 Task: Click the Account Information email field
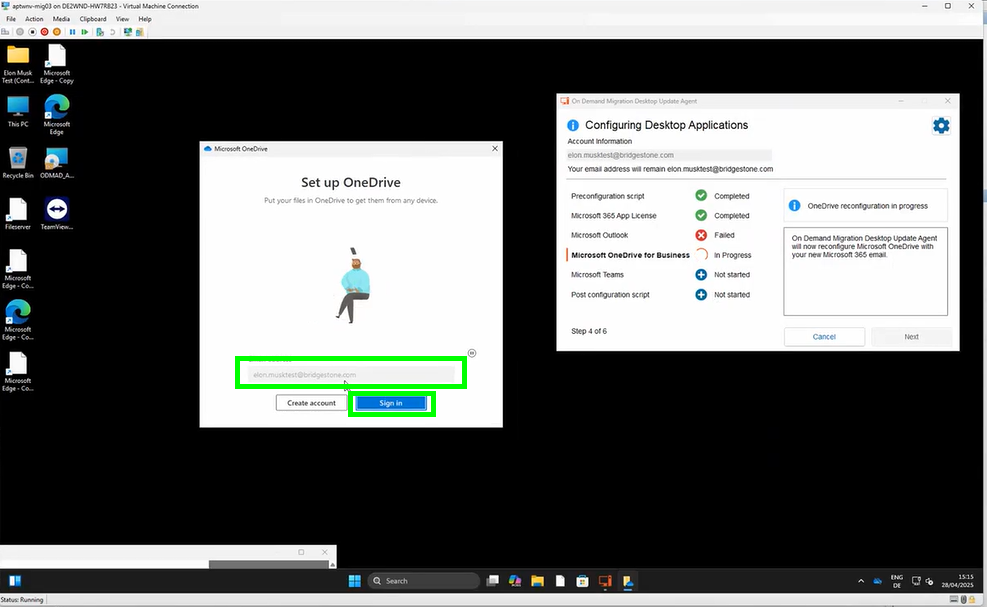(669, 155)
